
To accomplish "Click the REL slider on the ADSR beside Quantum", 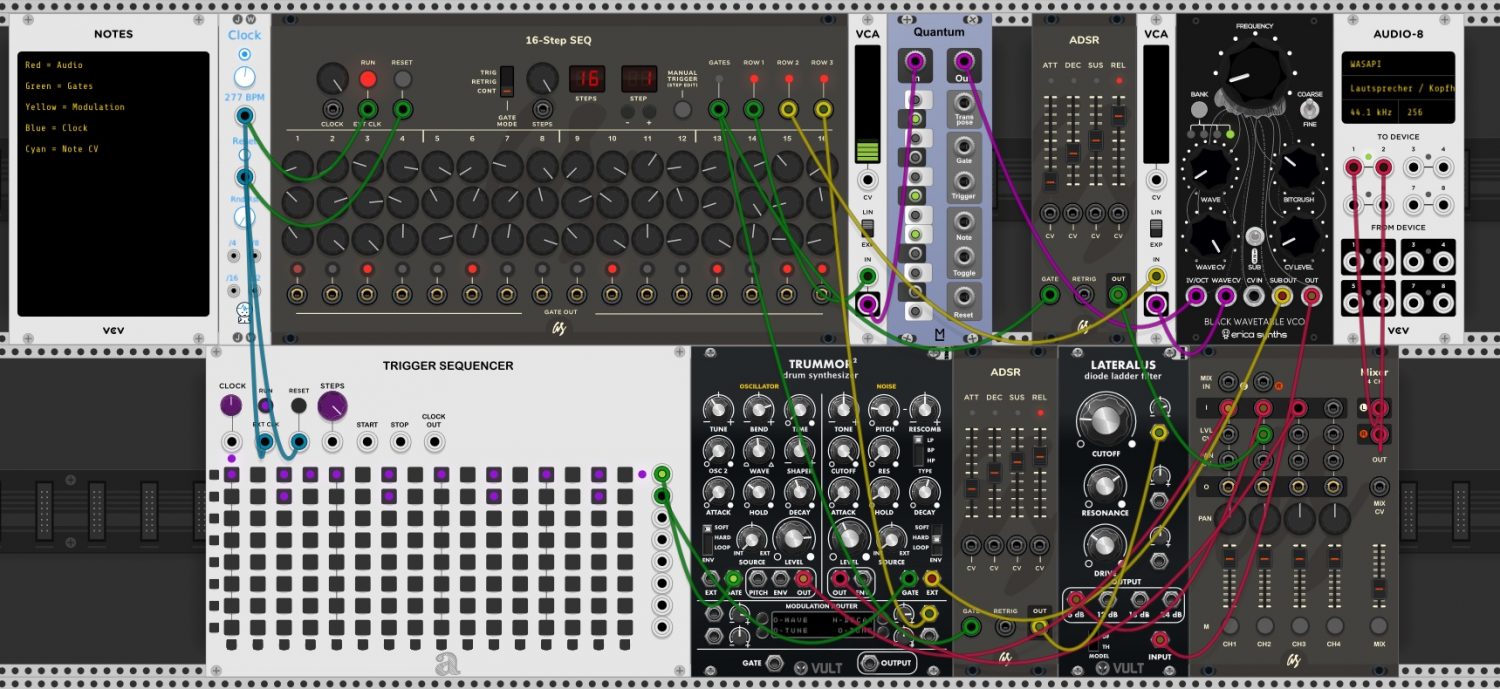I will click(1118, 141).
